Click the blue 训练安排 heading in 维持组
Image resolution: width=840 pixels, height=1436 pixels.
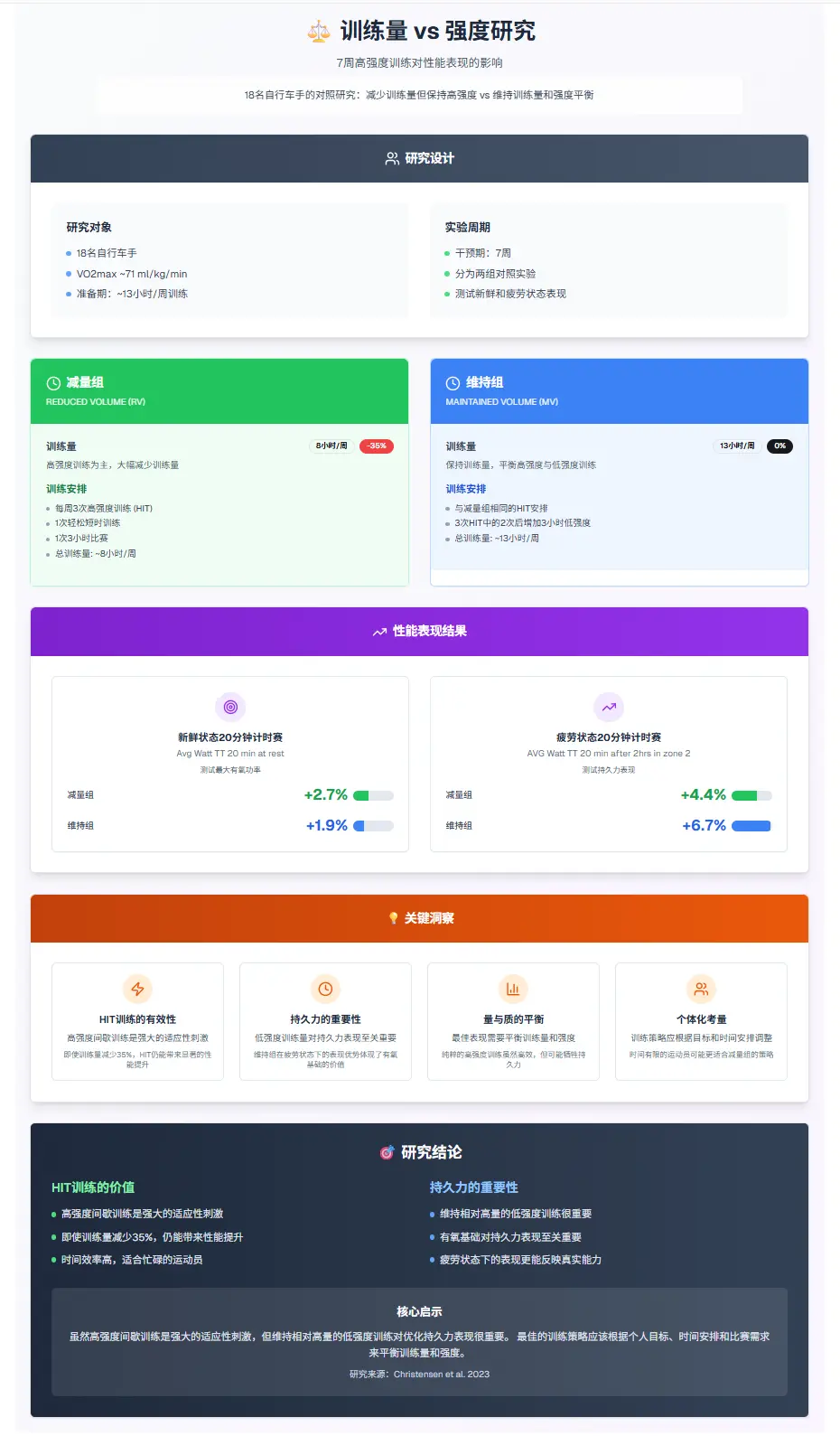coord(465,489)
